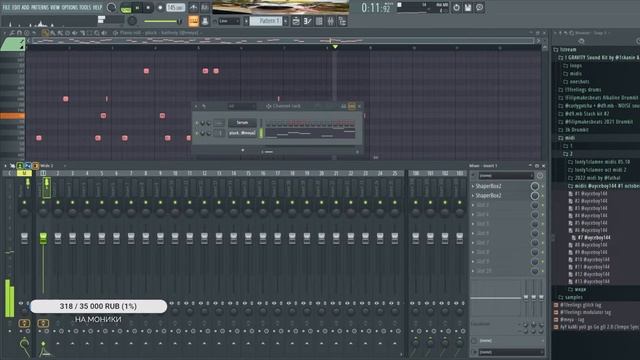
Task: Click the piano roll horizontal overview scrollbar
Action: pos(282,40)
